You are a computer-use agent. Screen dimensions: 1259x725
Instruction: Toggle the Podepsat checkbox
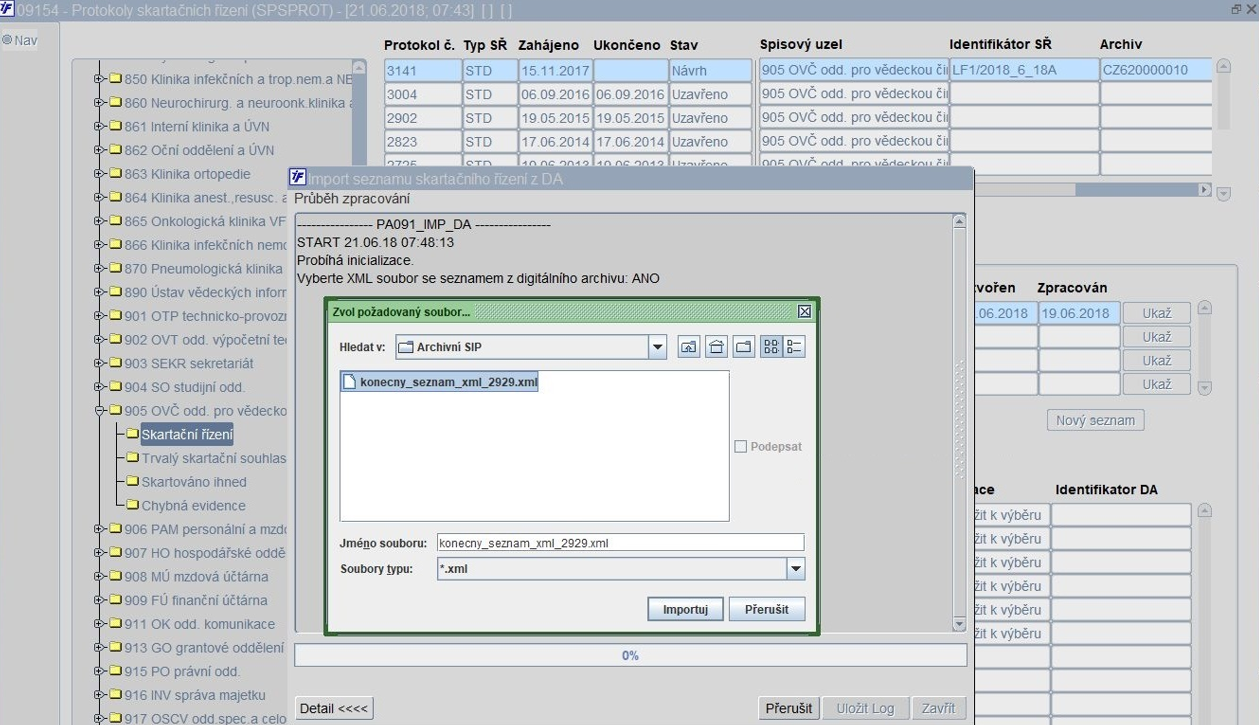point(741,447)
